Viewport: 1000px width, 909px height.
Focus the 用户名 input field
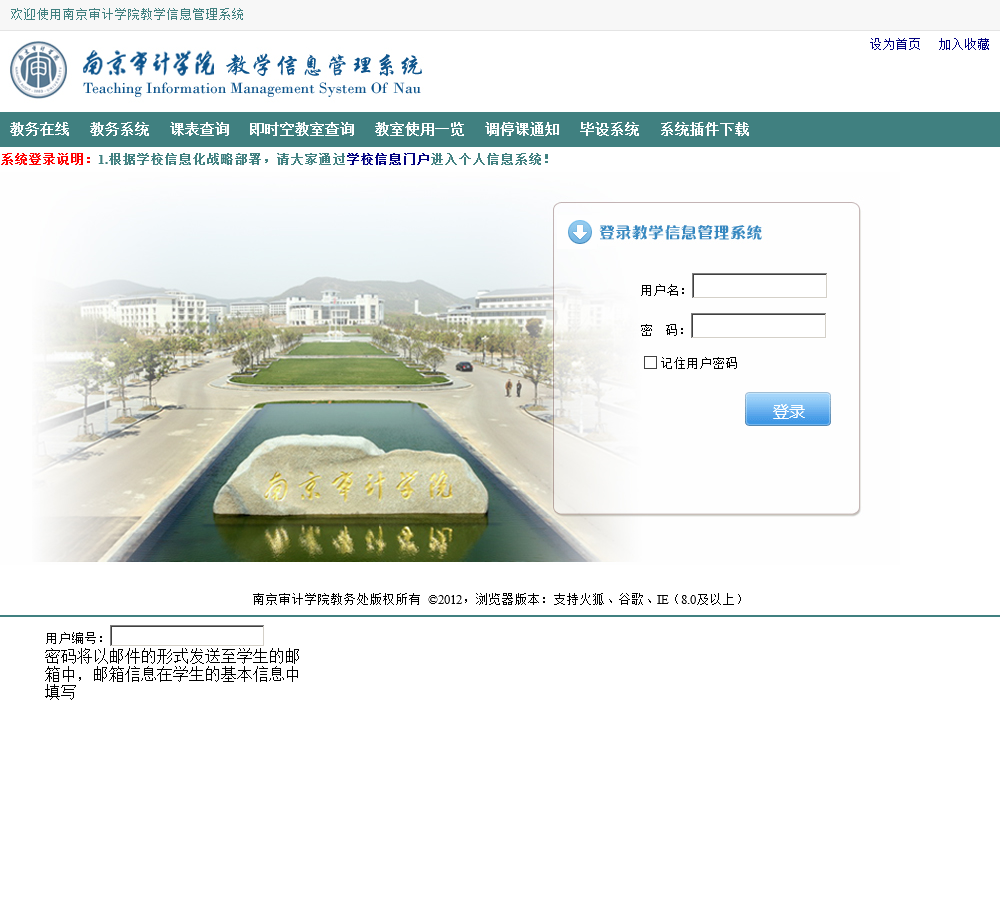(x=760, y=286)
